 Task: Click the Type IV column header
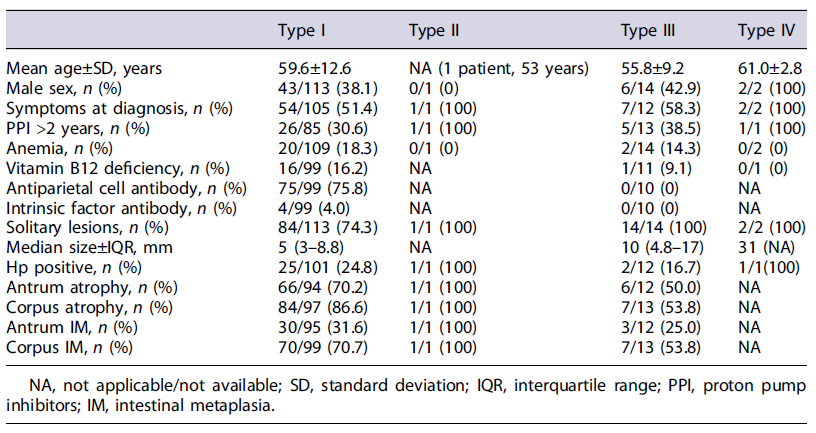[x=766, y=30]
